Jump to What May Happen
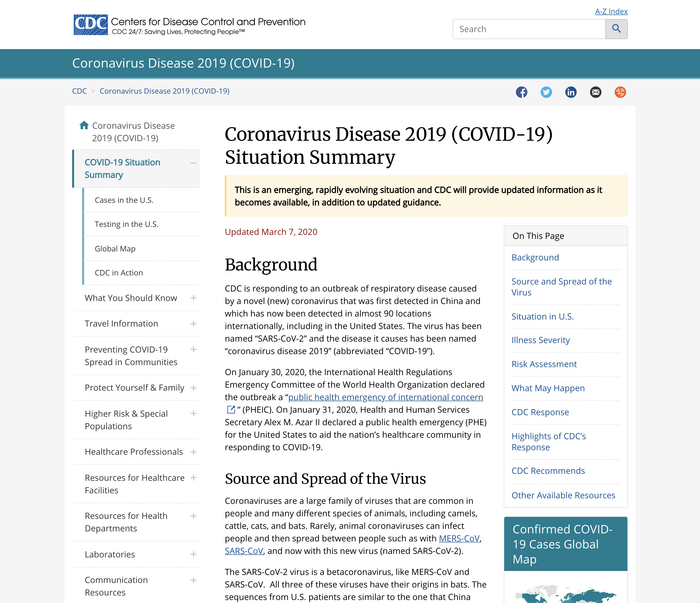The image size is (700, 603). coord(548,388)
